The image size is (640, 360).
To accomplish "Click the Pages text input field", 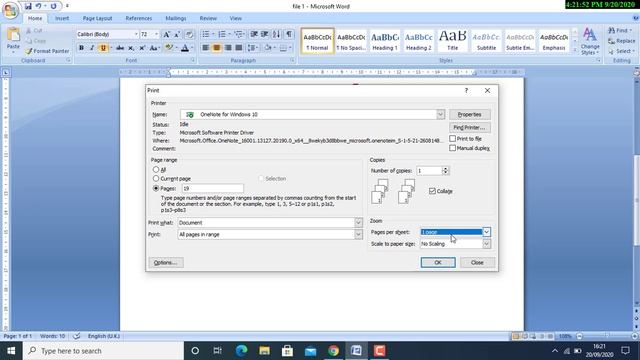I will click(213, 188).
